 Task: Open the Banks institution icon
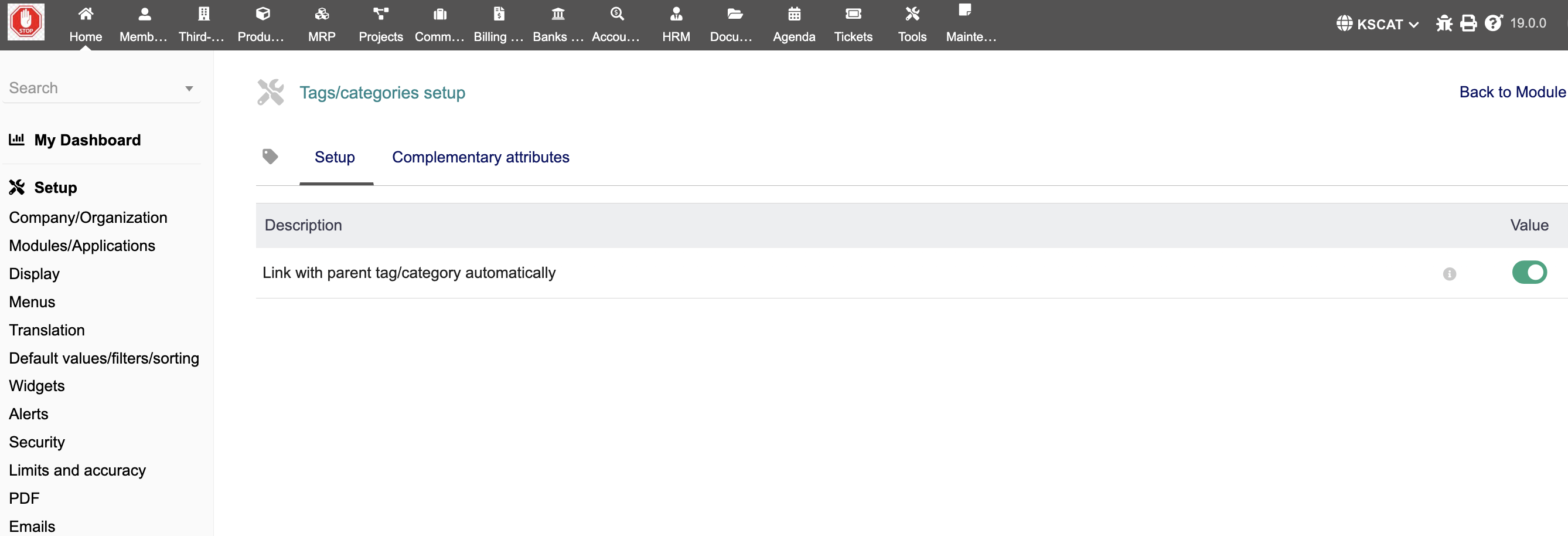(558, 13)
